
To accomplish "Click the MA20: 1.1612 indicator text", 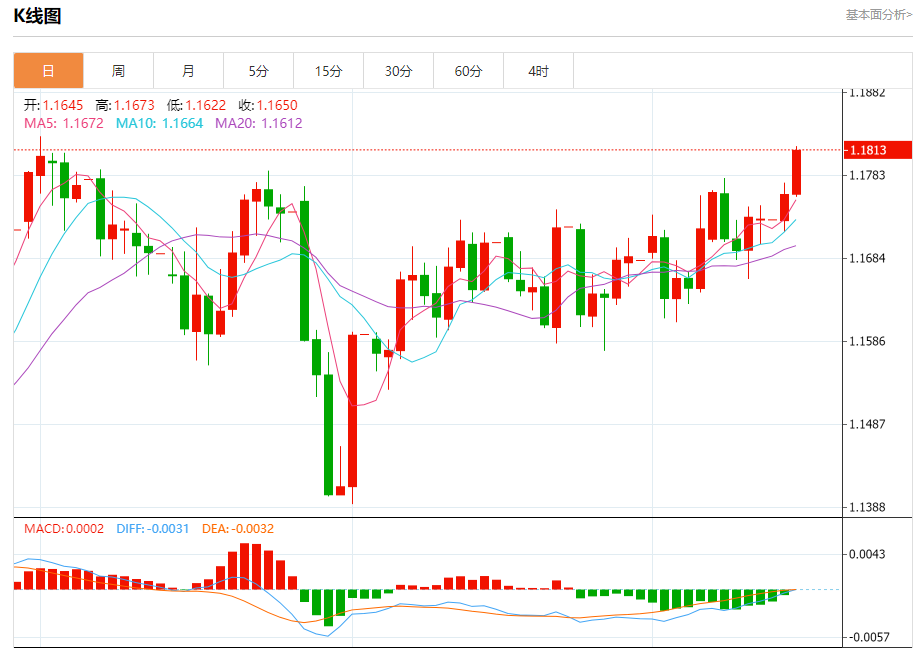I will click(x=259, y=123).
